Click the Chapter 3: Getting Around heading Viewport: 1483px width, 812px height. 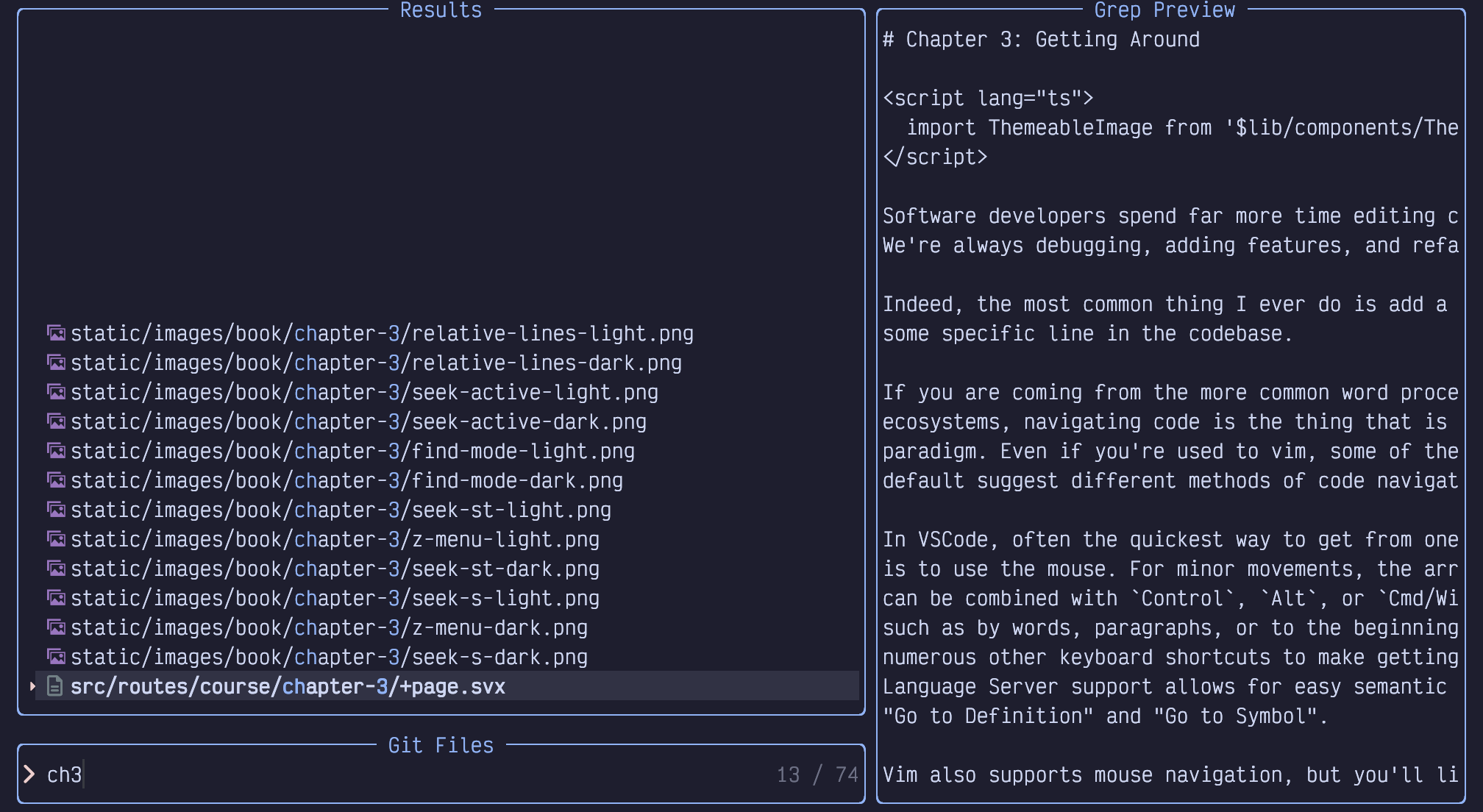click(1041, 39)
